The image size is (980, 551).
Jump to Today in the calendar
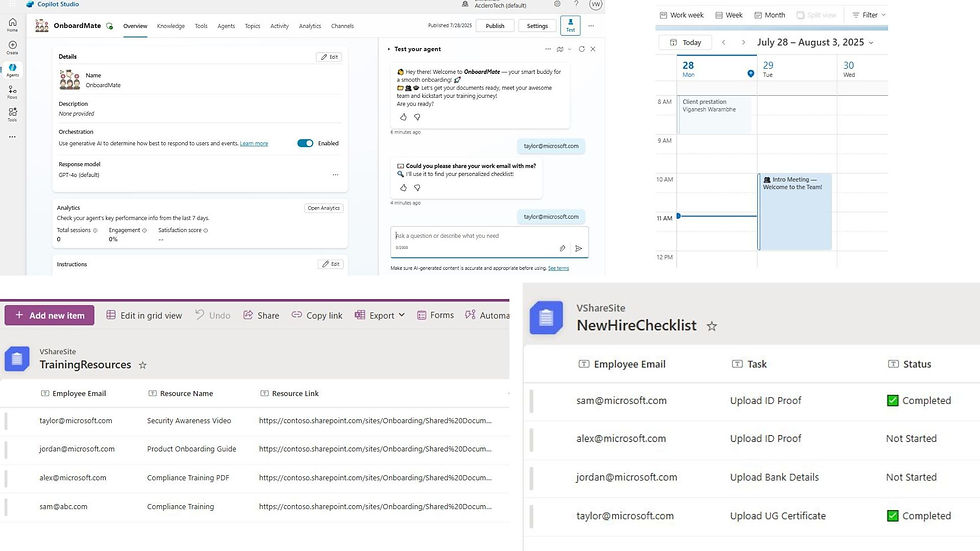point(686,42)
